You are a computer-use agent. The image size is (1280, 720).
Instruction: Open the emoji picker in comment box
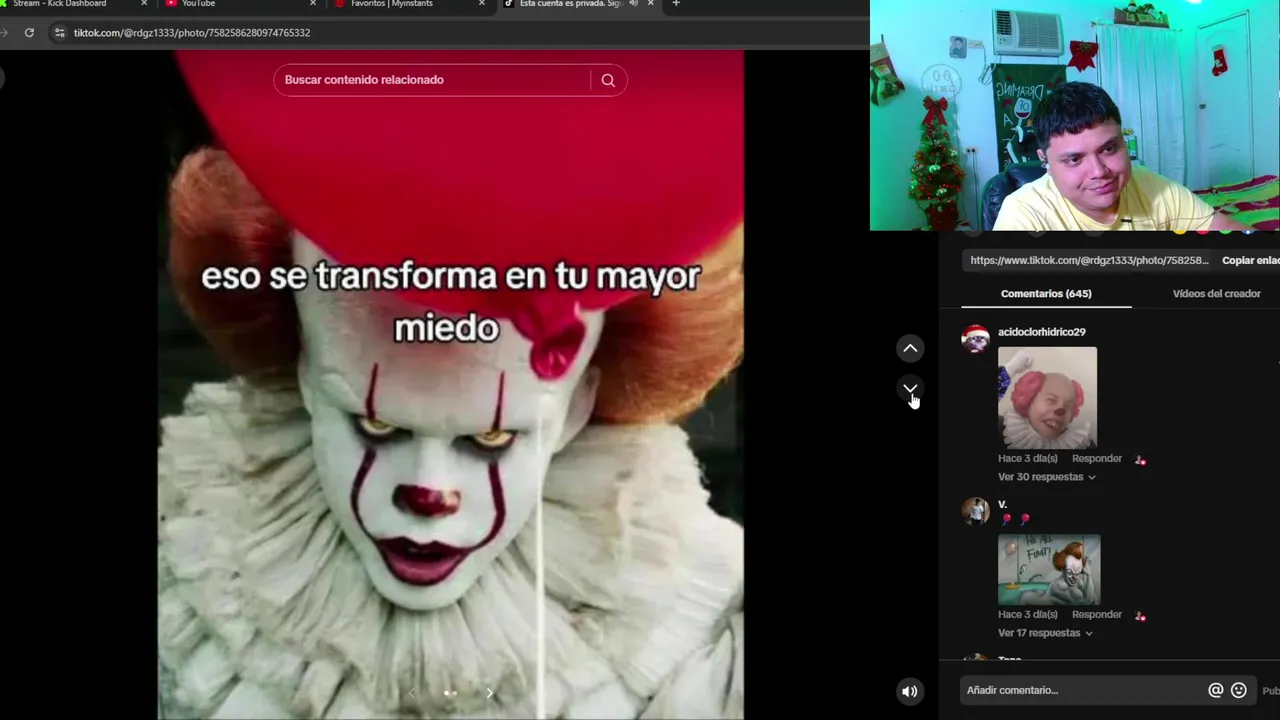(1239, 690)
